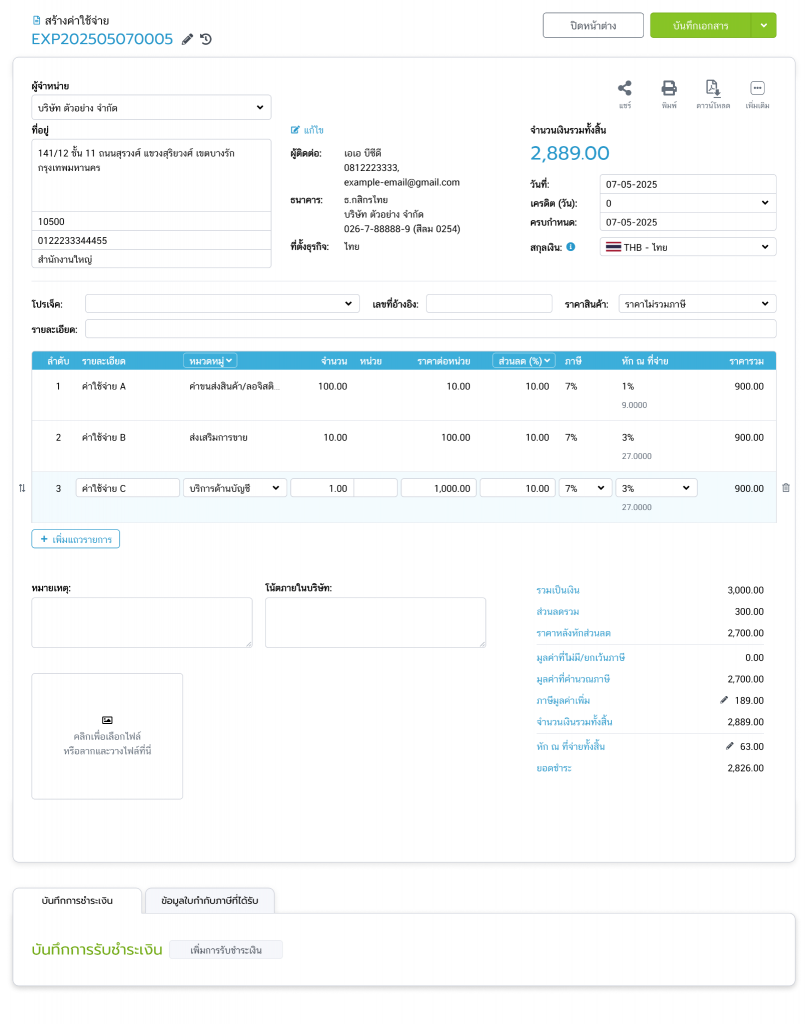
Task: Click the add item row button
Action: 76,539
